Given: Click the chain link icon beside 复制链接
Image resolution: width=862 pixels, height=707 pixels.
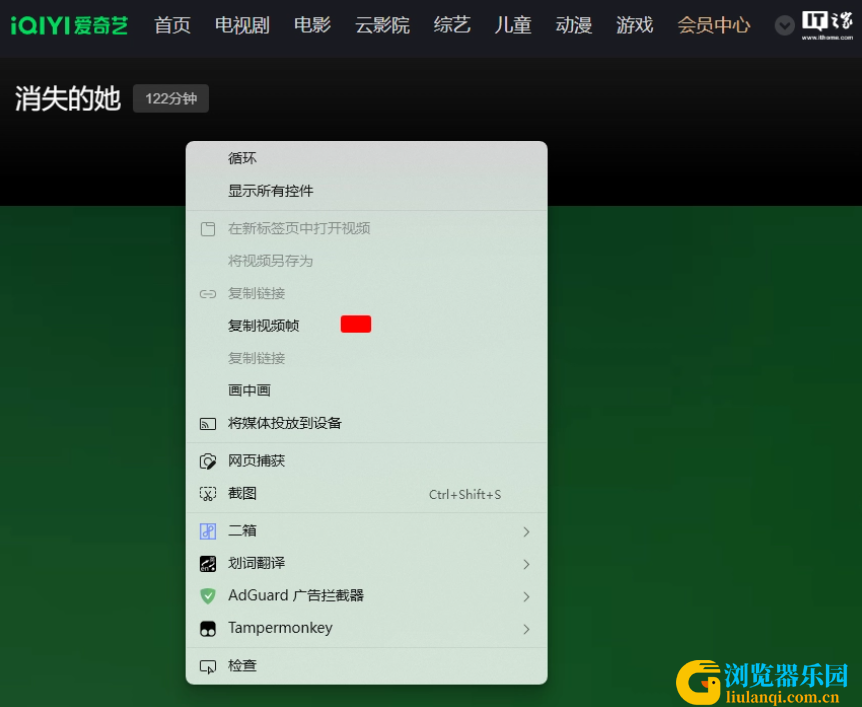Looking at the screenshot, I should 208,294.
